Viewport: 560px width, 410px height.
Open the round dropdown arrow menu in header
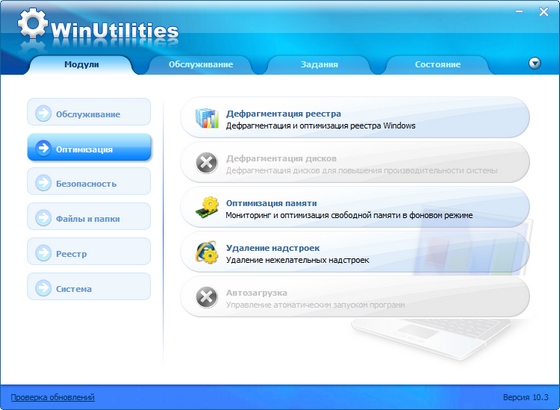point(535,64)
